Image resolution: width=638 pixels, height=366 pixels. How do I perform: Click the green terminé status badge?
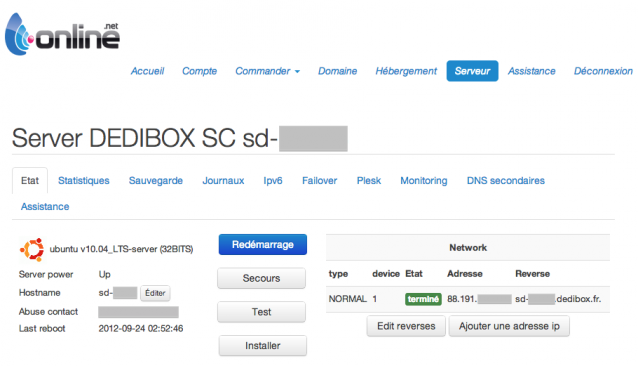click(x=423, y=299)
